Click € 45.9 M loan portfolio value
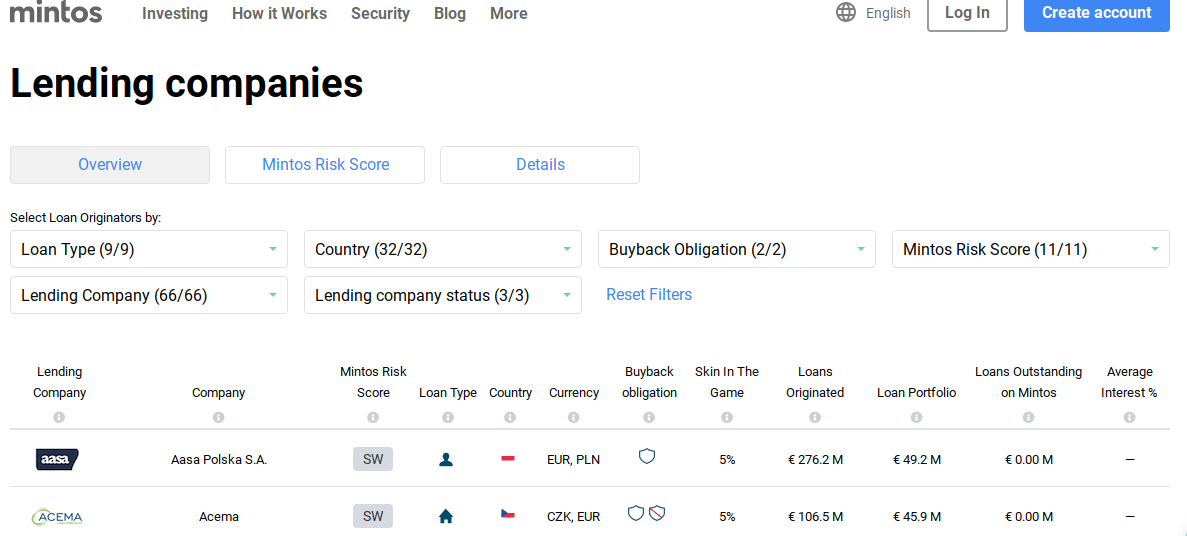This screenshot has width=1187, height=536. pyautogui.click(x=917, y=517)
